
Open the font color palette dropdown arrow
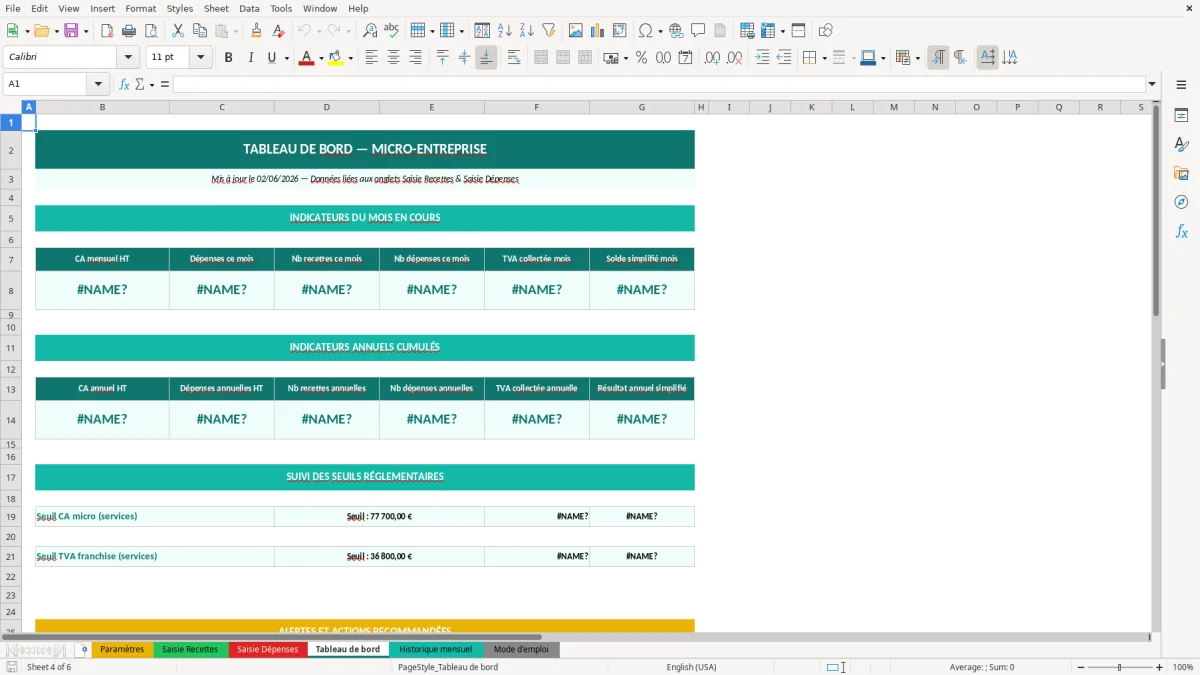click(x=320, y=58)
